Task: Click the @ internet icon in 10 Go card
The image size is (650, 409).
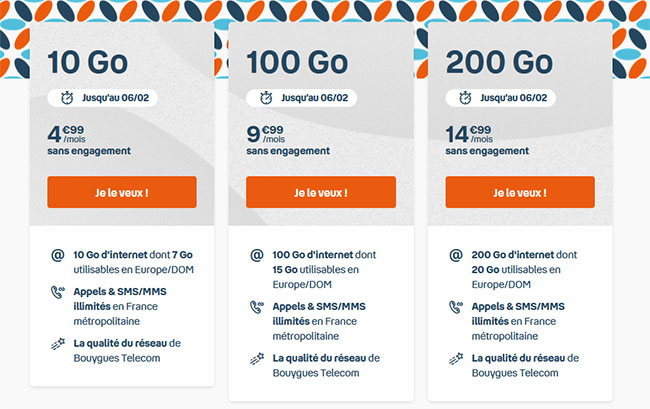Action: tap(58, 255)
